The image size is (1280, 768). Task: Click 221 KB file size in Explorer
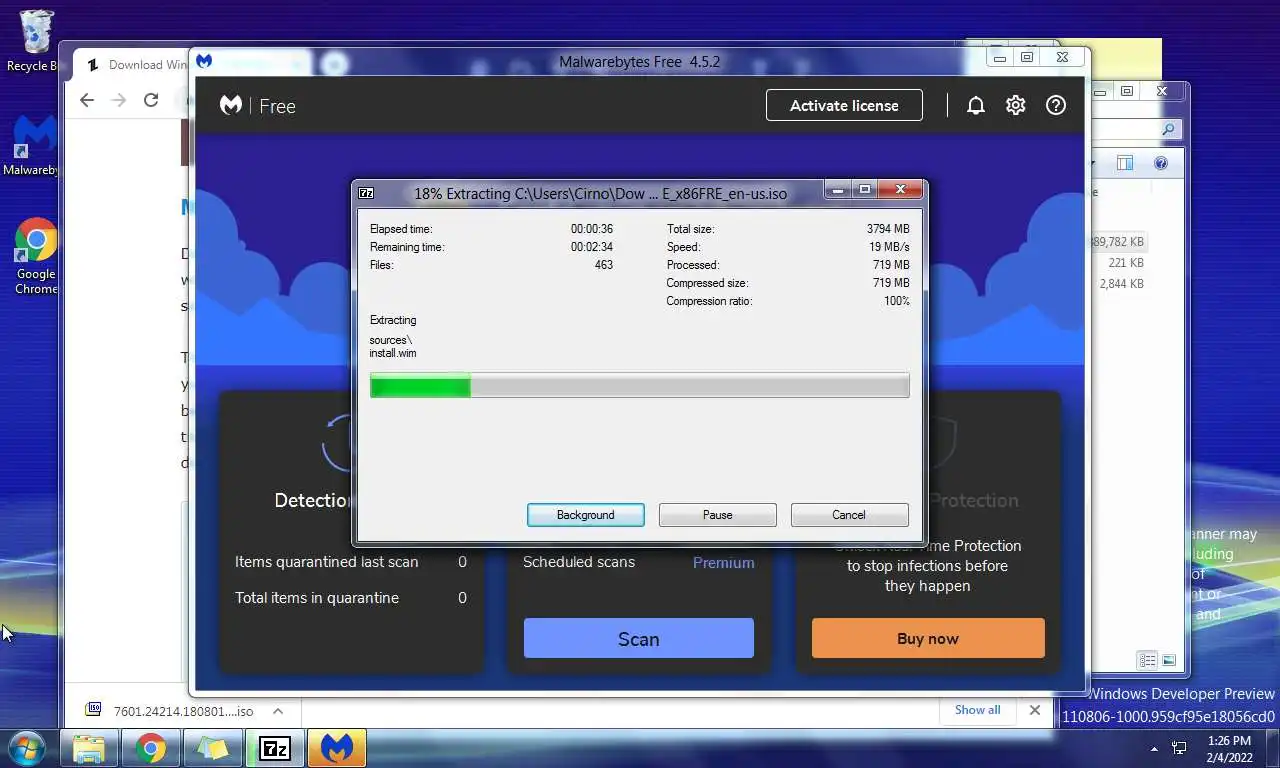click(x=1126, y=263)
